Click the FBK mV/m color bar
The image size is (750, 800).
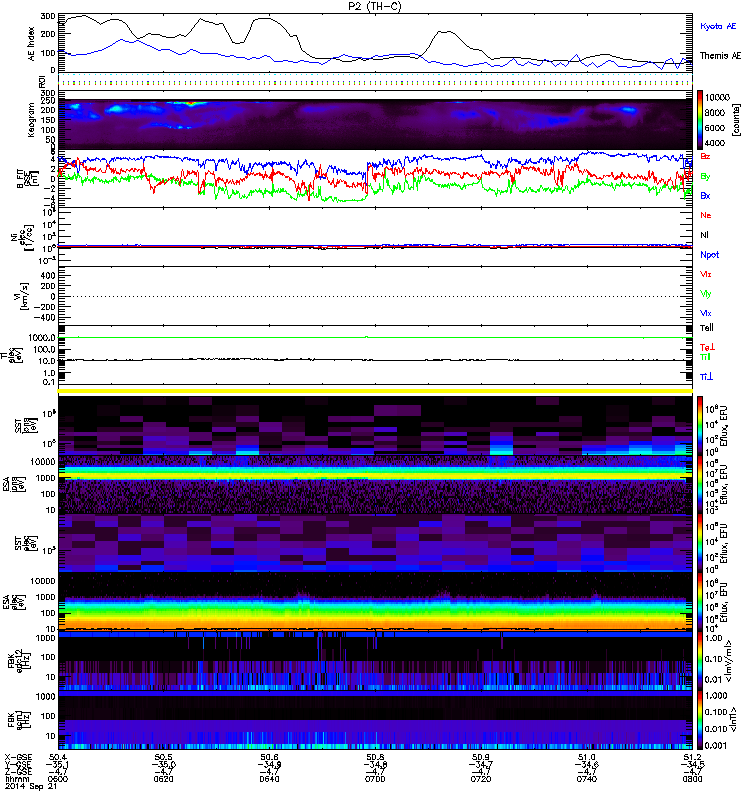(x=700, y=661)
